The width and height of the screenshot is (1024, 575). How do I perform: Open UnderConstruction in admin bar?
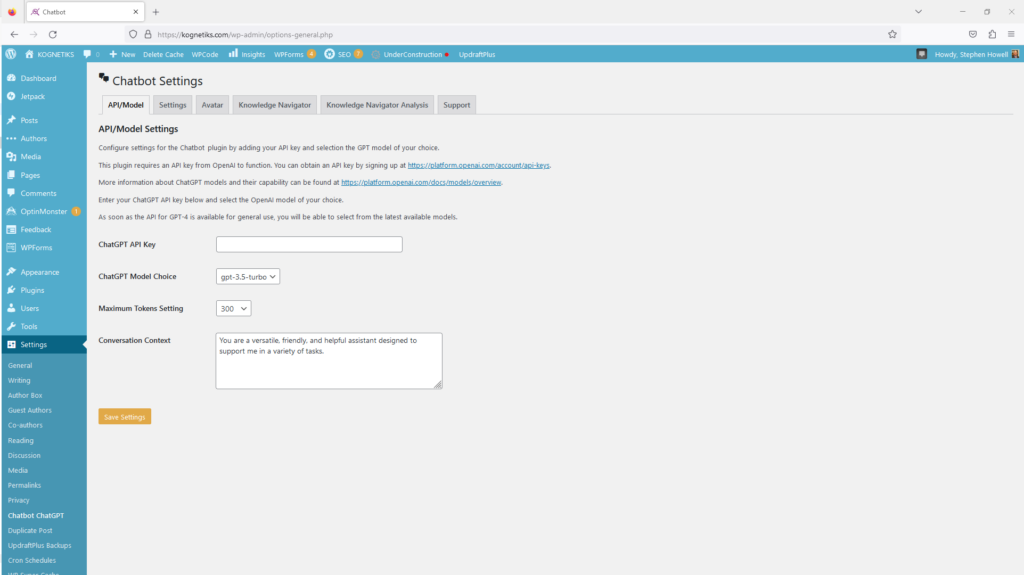click(x=410, y=54)
